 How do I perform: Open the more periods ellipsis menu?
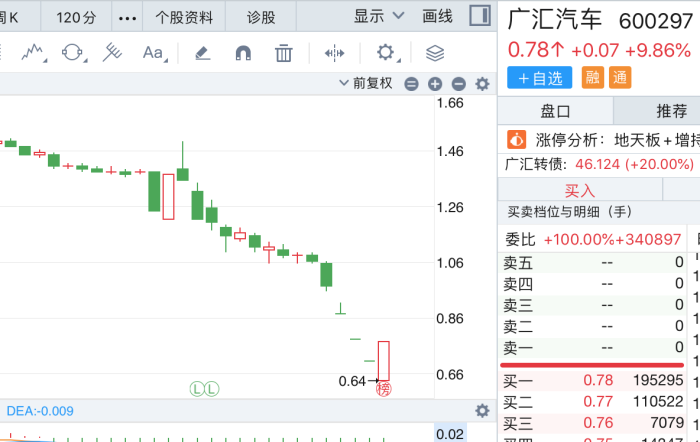tap(127, 18)
